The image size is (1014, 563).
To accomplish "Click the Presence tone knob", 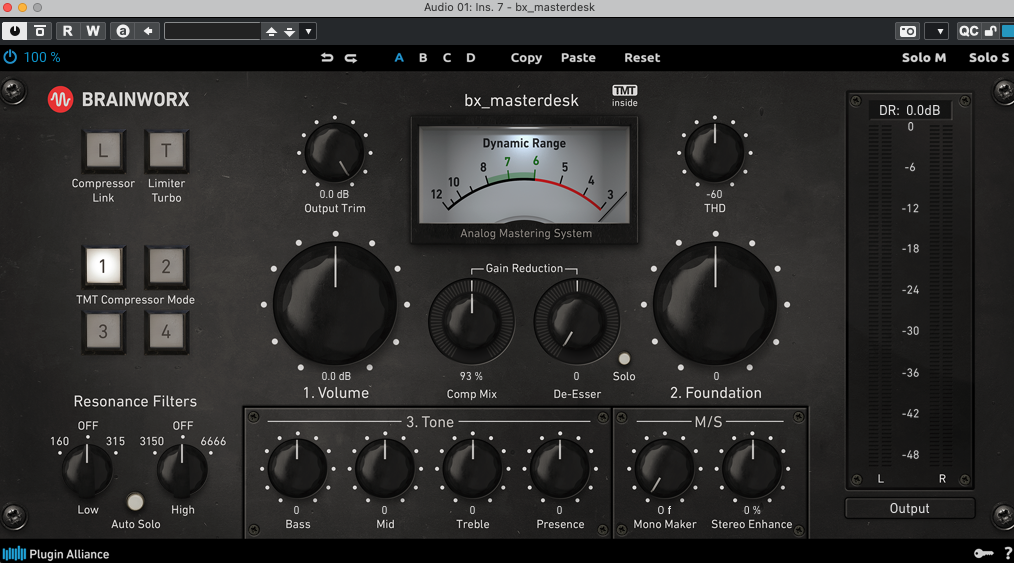I will coord(560,469).
